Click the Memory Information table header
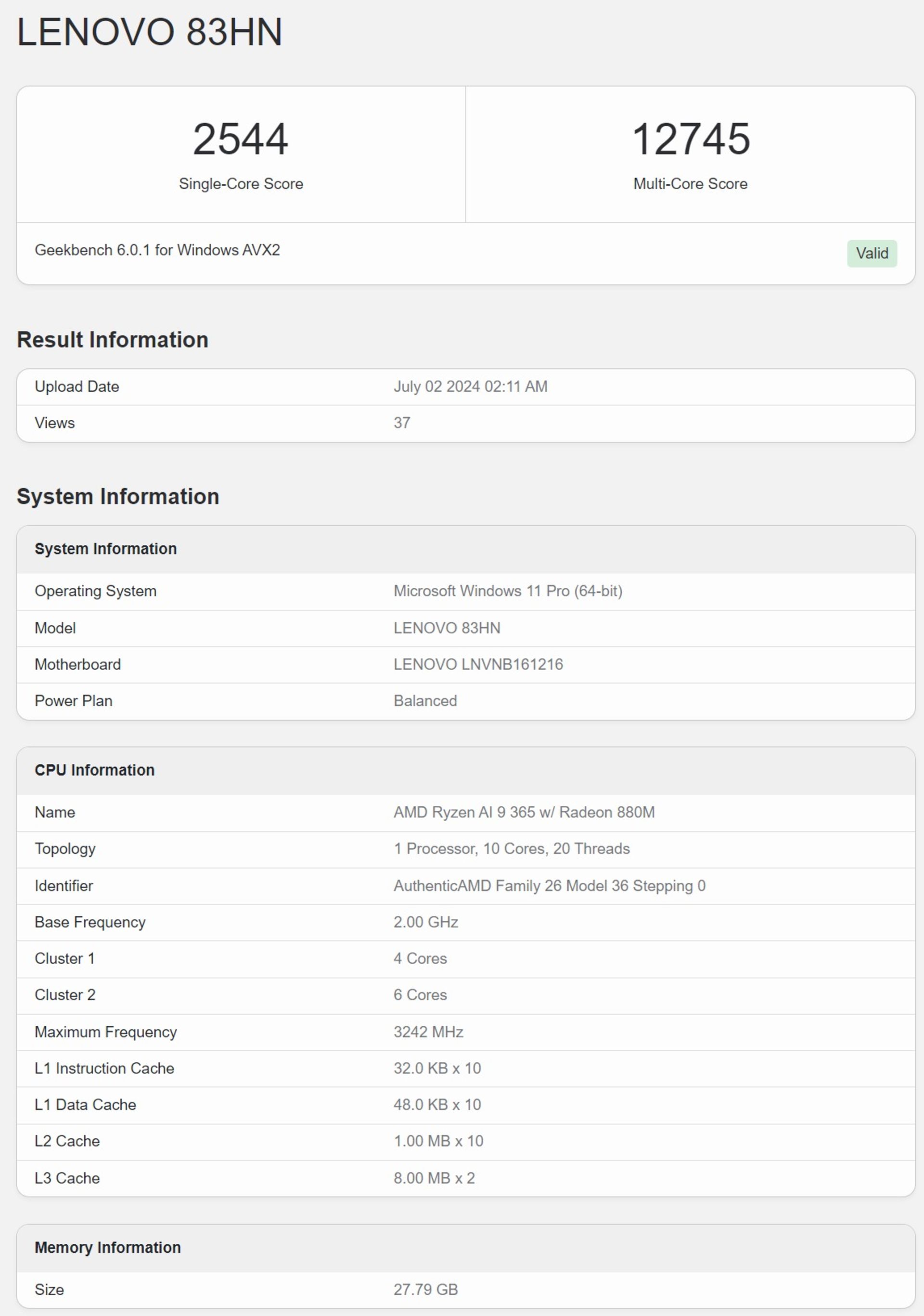This screenshot has height=1316, width=924. 108,1248
